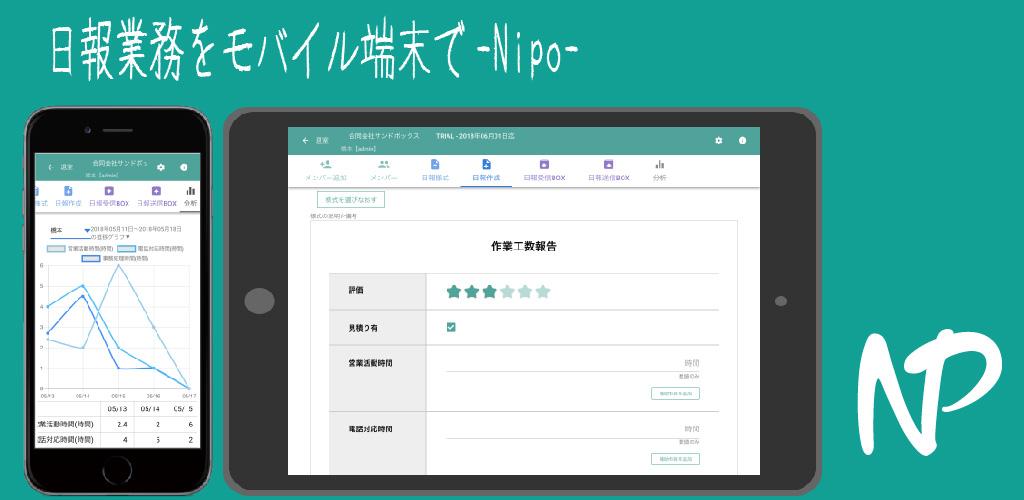
Task: Open the メンバー追加 tab on tablet
Action: point(326,170)
